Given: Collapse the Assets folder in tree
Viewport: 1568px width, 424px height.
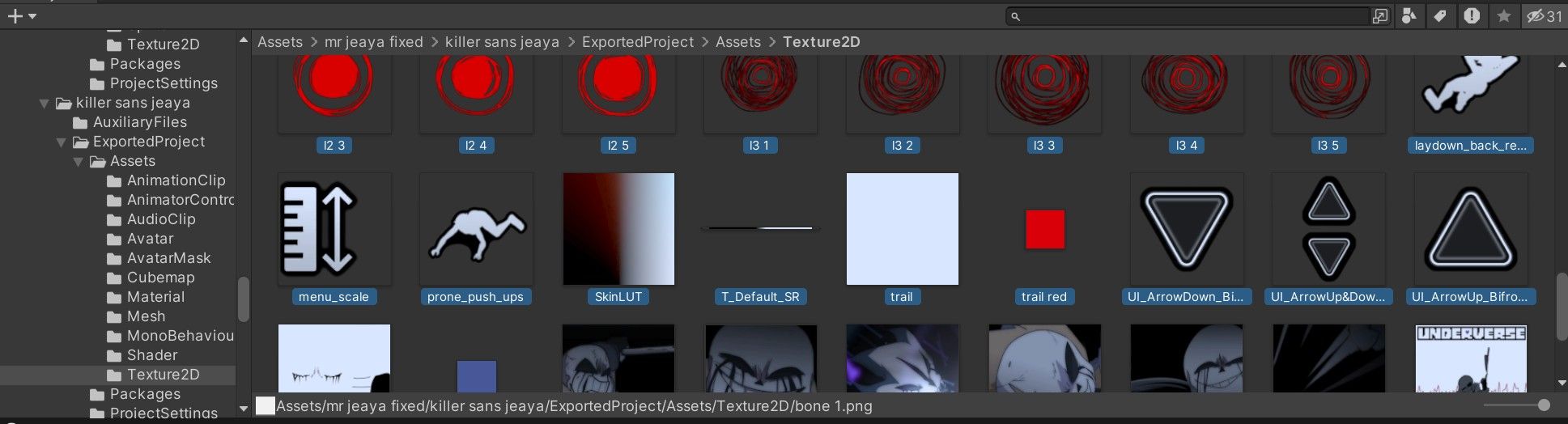Looking at the screenshot, I should (78, 161).
